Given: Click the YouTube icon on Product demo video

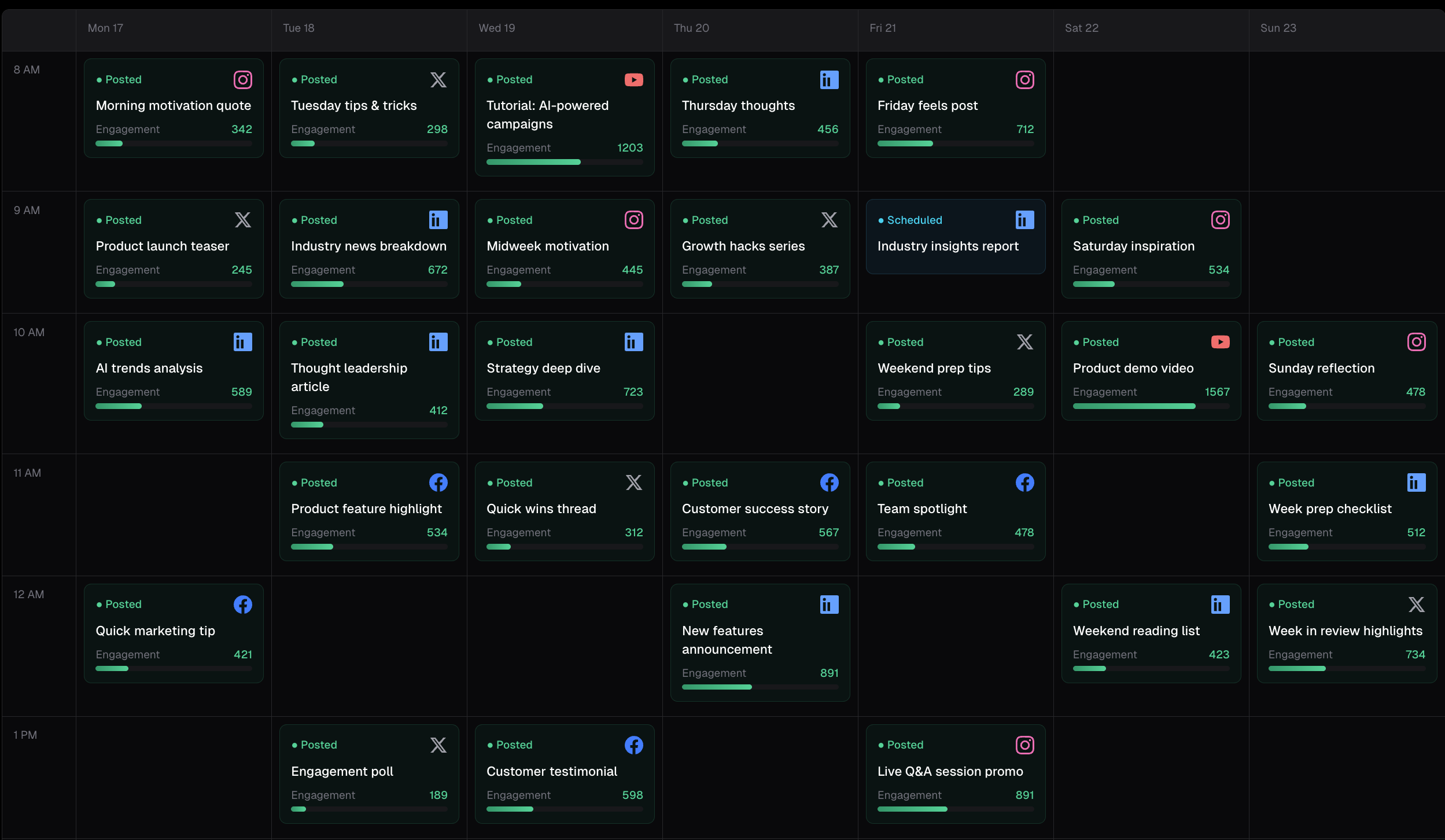Looking at the screenshot, I should pos(1220,342).
